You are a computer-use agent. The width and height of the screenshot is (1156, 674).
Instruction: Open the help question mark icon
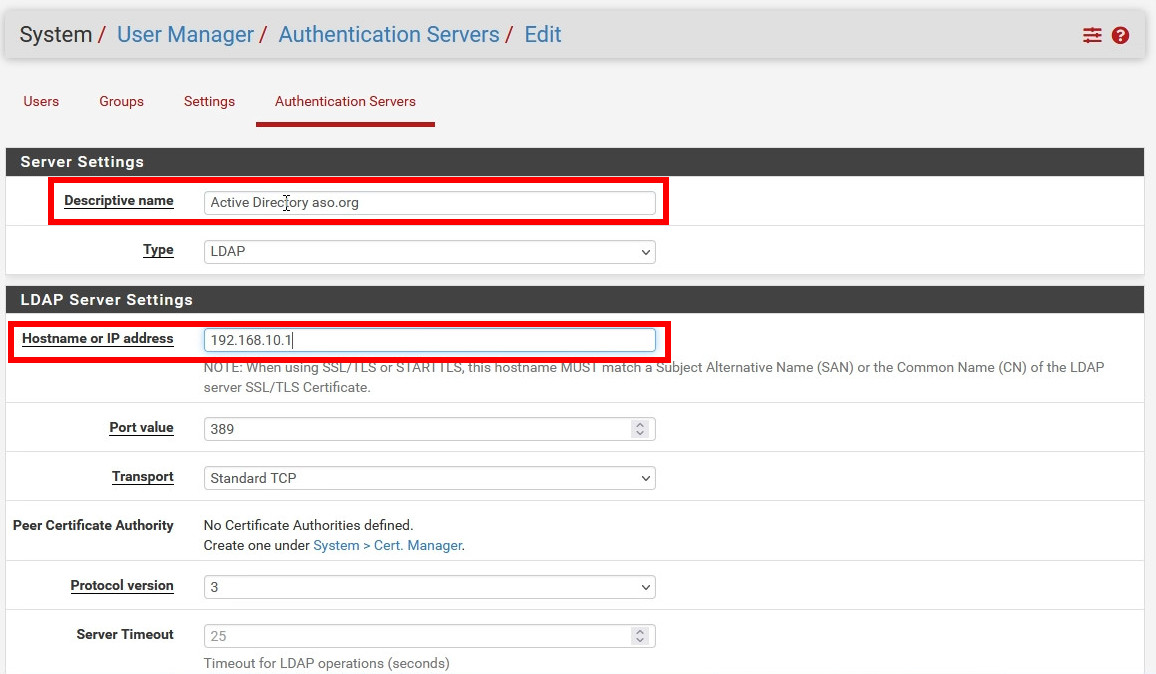click(x=1120, y=35)
